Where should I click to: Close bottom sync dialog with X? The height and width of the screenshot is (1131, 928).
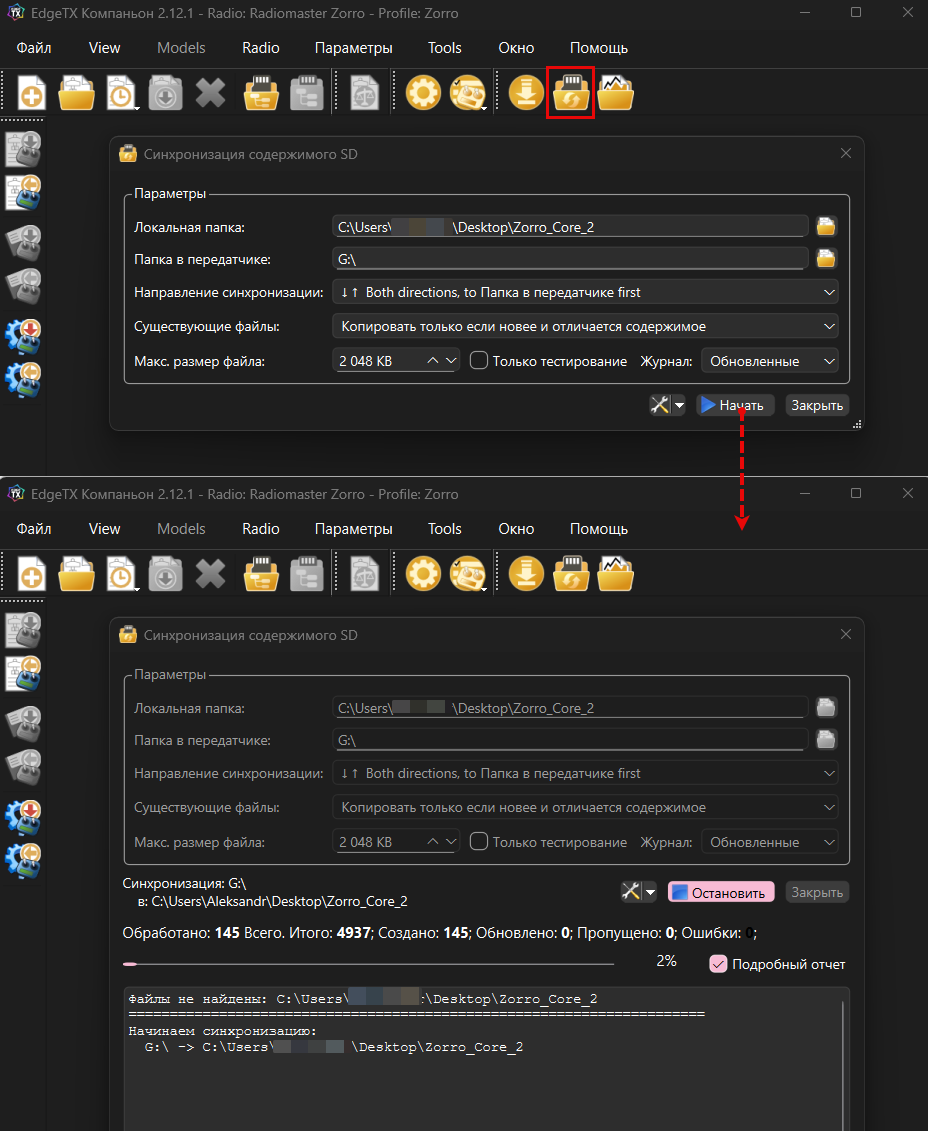coord(846,634)
